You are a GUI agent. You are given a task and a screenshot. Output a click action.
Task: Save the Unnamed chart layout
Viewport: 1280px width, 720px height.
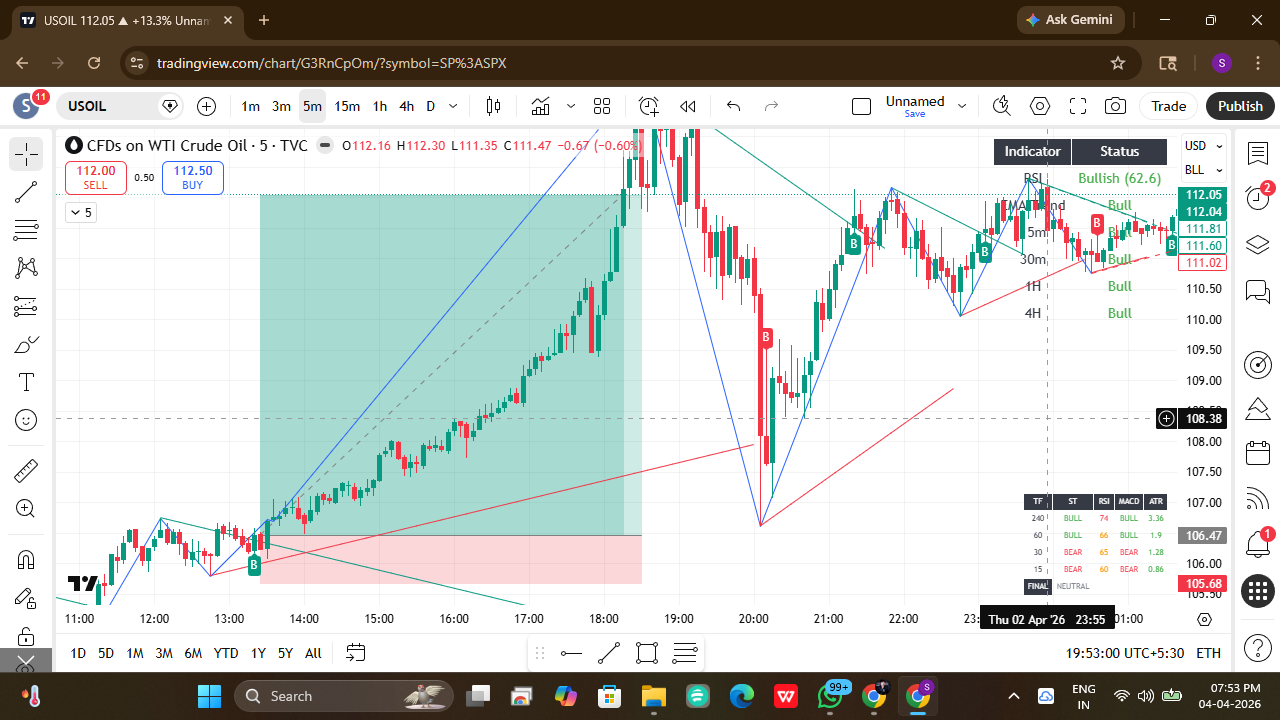coord(915,114)
